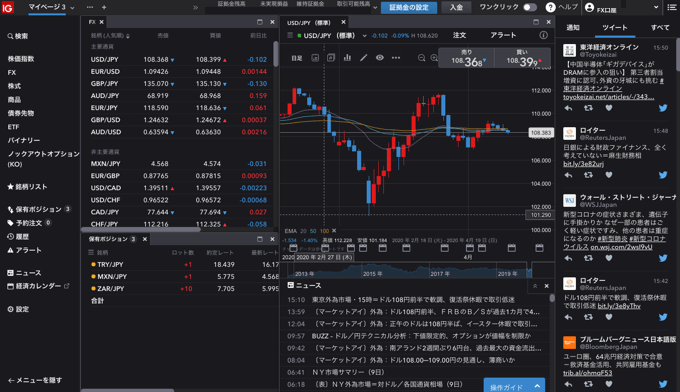Screen dimensions: 680x392
Task: Open 予約注文 in the sidebar
Action: point(29,223)
